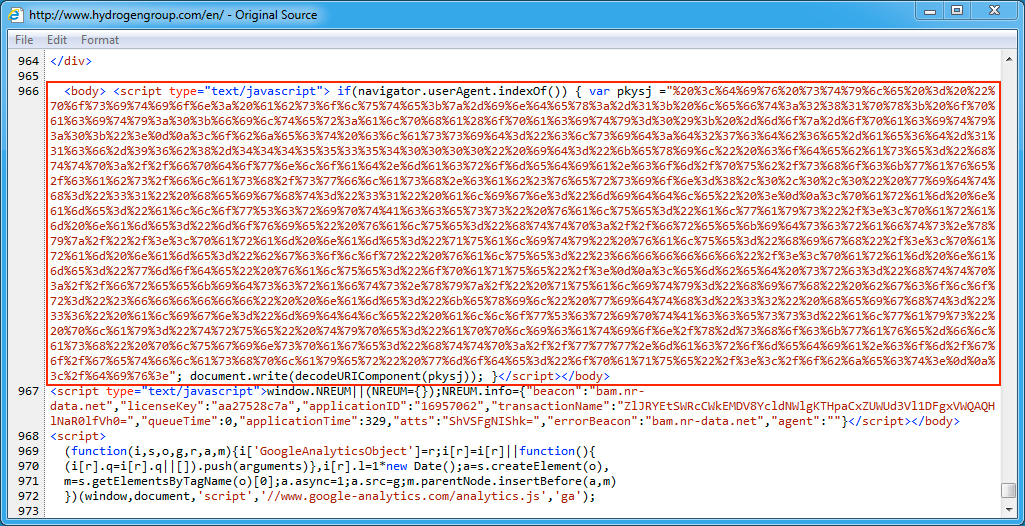1025x526 pixels.
Task: Click line number 972 in the gutter
Action: (26, 496)
